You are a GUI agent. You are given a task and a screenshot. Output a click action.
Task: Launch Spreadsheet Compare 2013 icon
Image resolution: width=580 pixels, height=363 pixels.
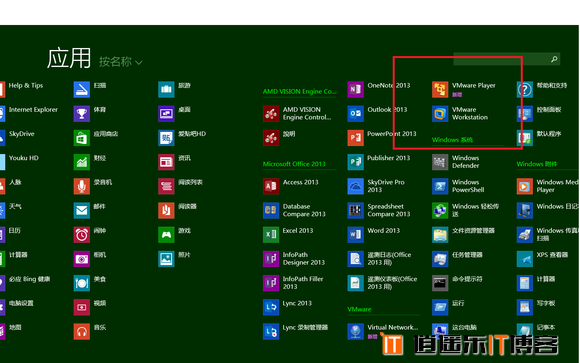click(x=355, y=211)
